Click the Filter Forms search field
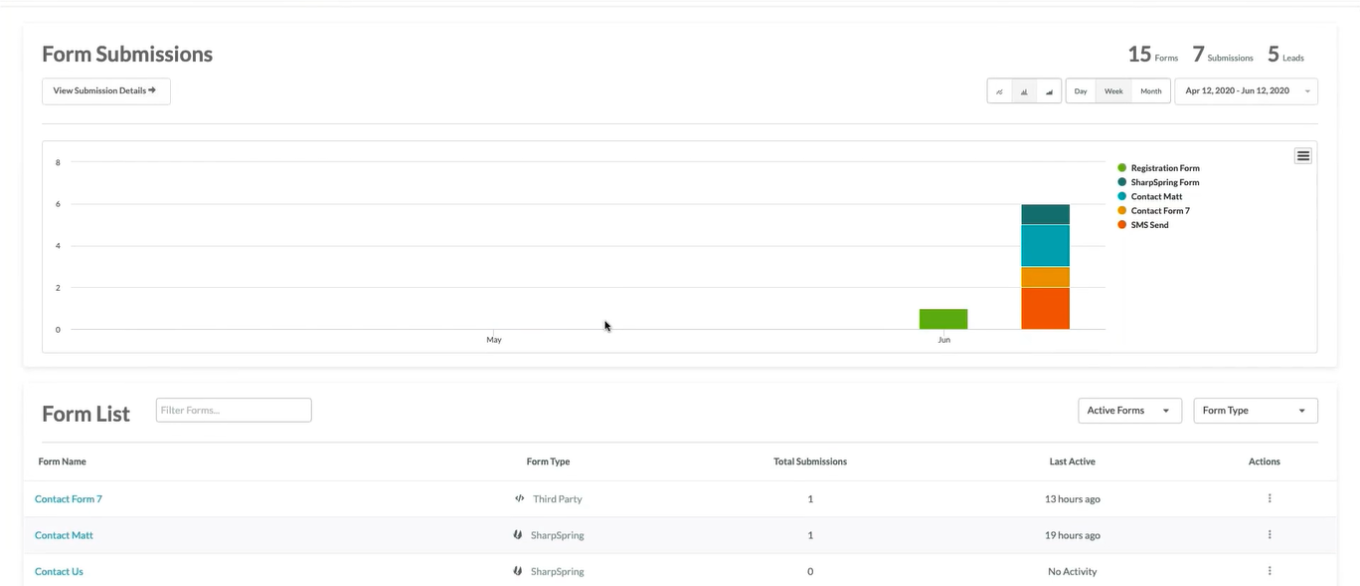 click(x=233, y=410)
